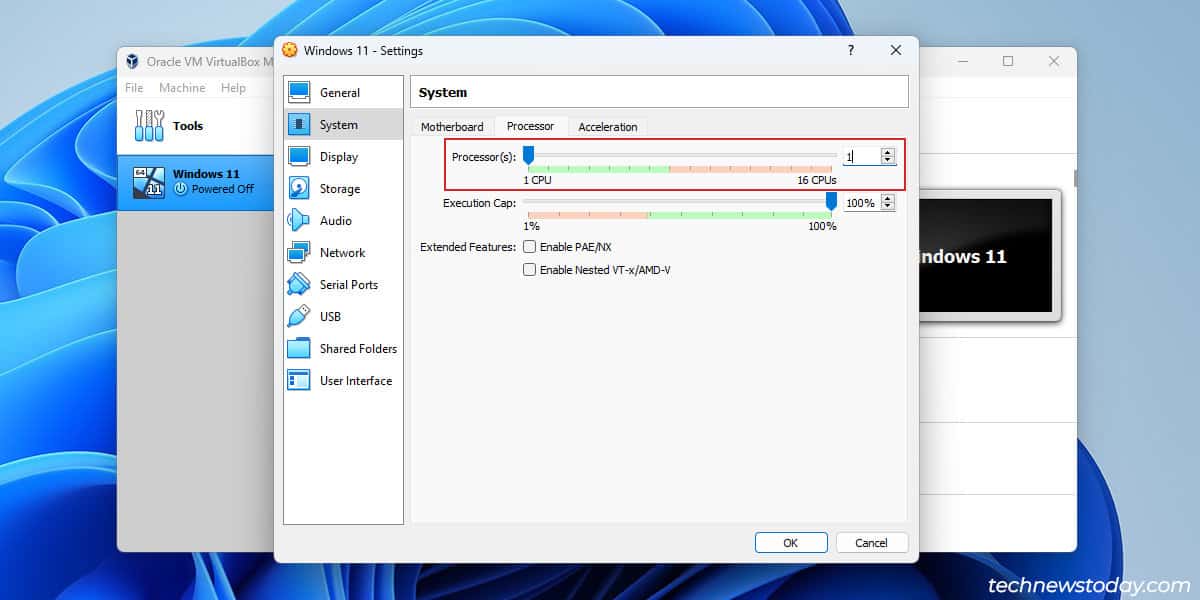The width and height of the screenshot is (1200, 600).
Task: Click the Windows 11 preview thumbnail in Manager
Action: 985,256
